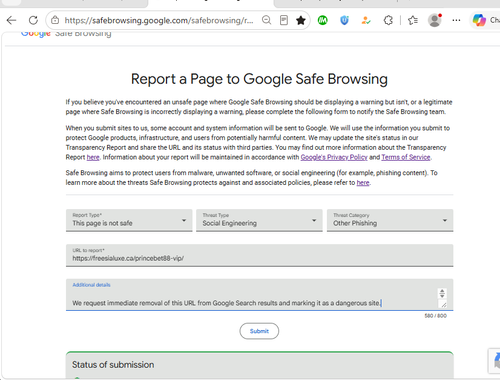Viewport: 500px width, 380px height.
Task: Open the Terms of Service link
Action: tap(406, 157)
